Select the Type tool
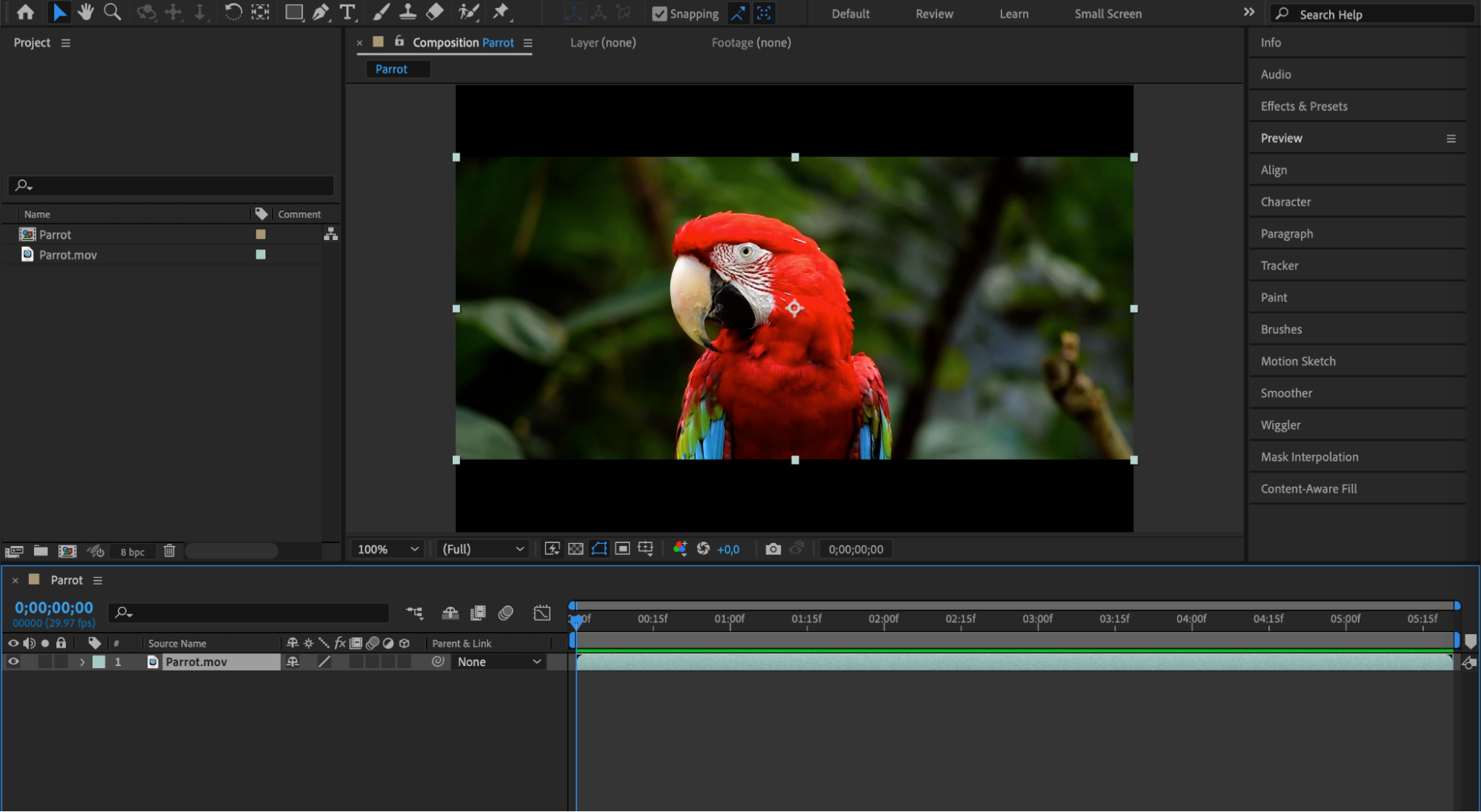1481x812 pixels. pyautogui.click(x=347, y=12)
